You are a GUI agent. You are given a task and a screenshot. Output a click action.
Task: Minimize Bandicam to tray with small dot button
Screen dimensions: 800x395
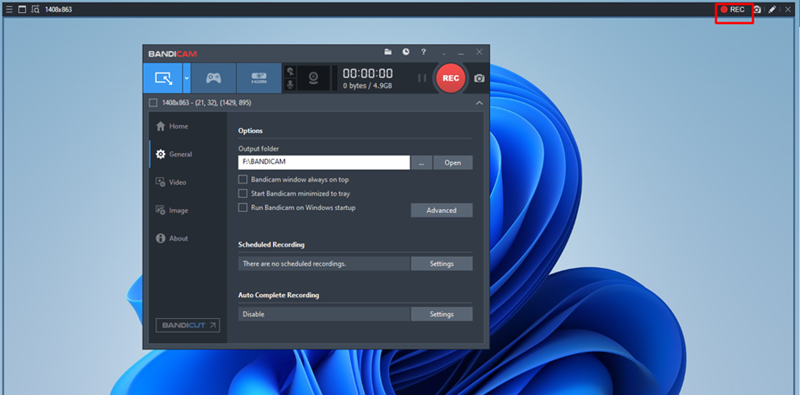click(444, 53)
